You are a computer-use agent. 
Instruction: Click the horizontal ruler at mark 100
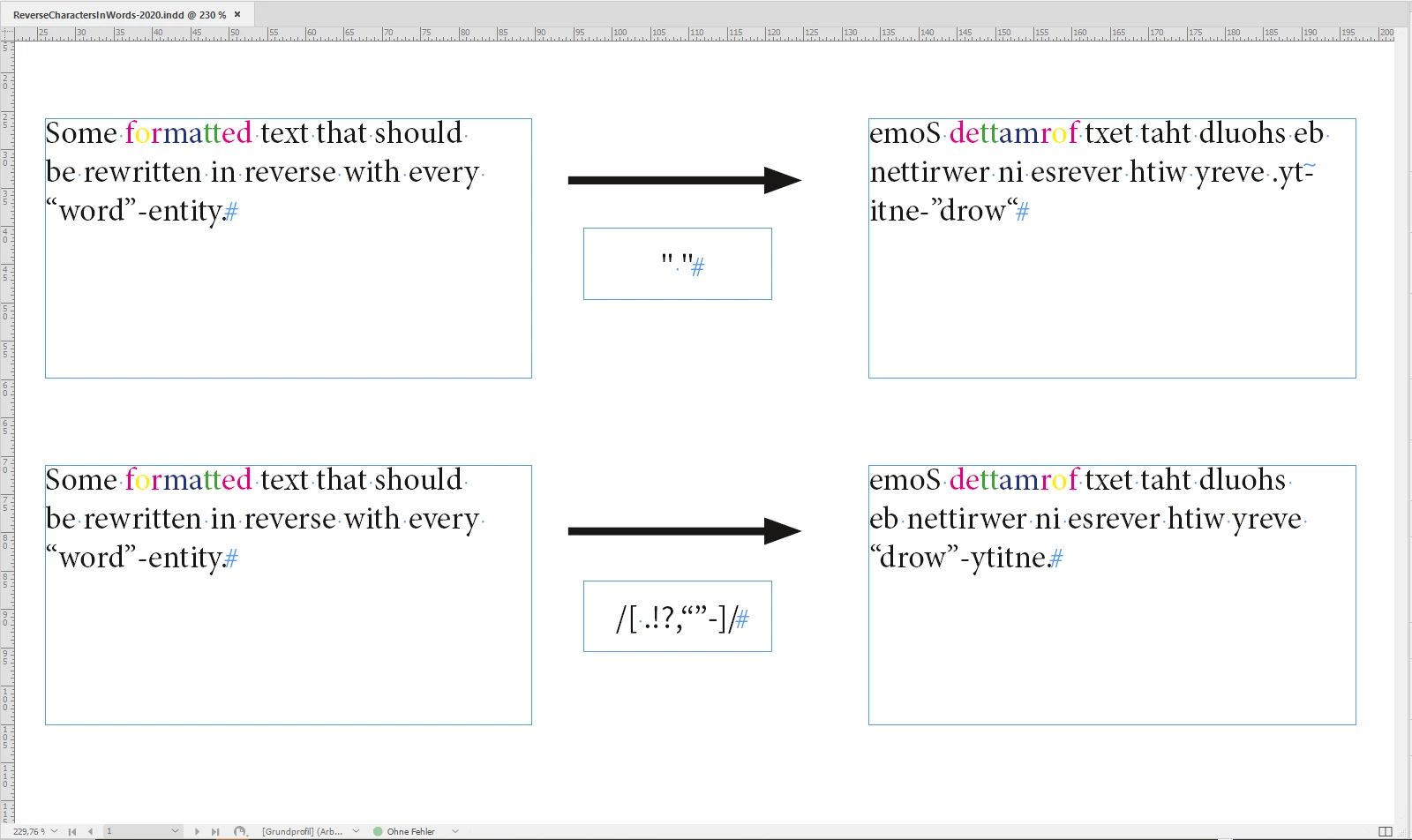click(619, 34)
